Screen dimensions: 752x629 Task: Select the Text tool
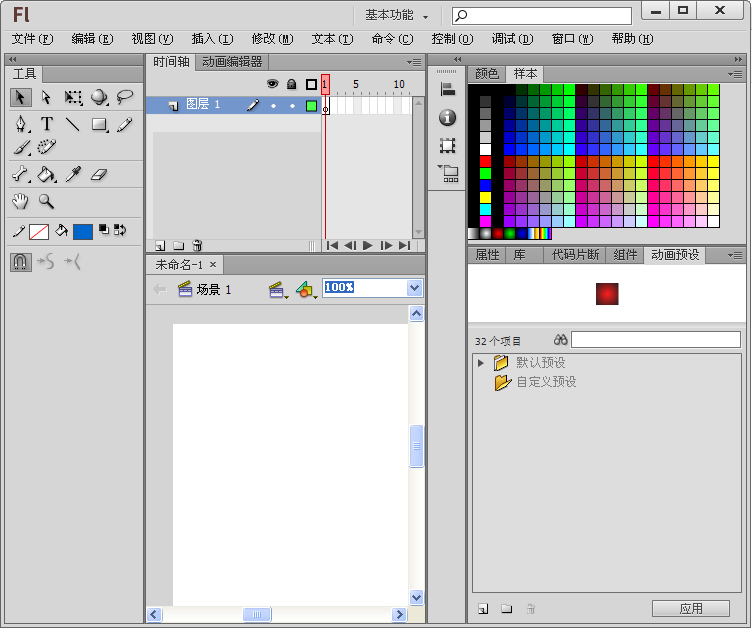pos(46,125)
